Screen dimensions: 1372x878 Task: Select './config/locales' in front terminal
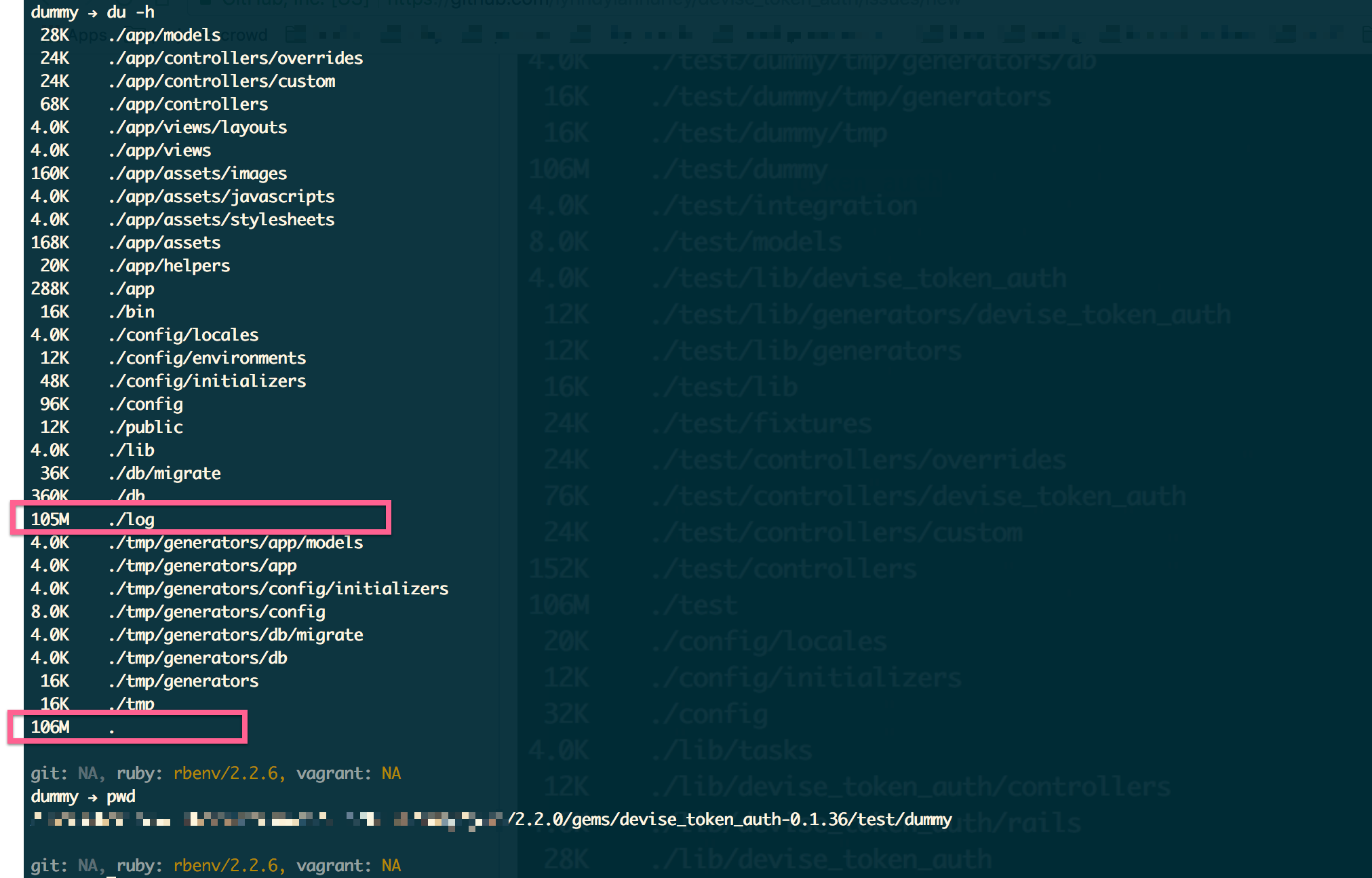tap(183, 335)
